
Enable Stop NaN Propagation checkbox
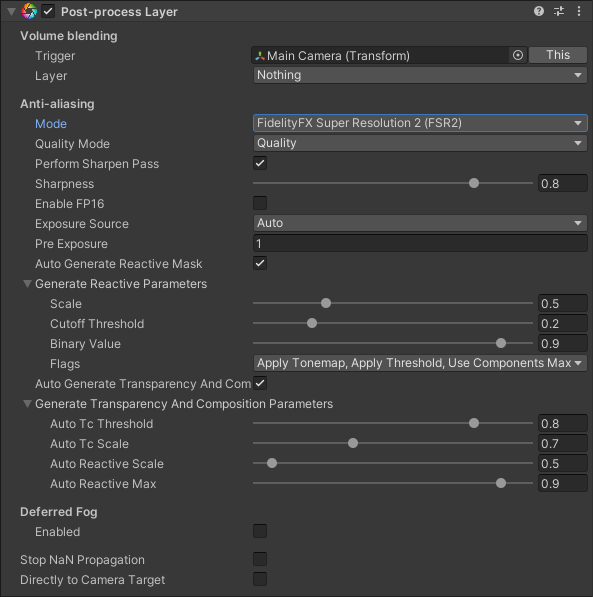point(260,559)
